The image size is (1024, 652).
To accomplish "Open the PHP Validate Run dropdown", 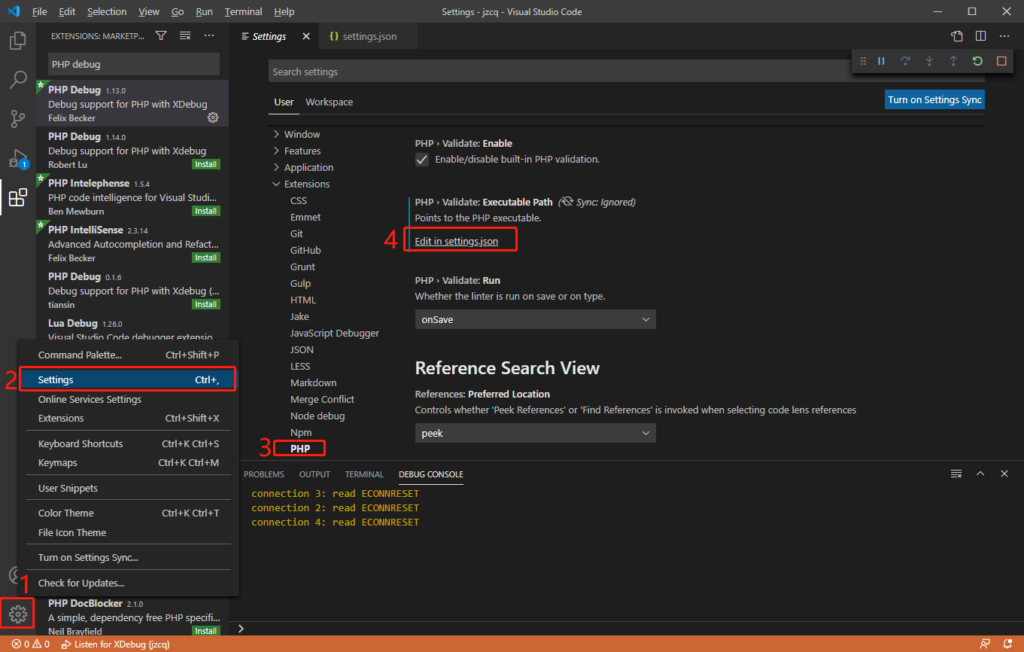I will click(536, 319).
